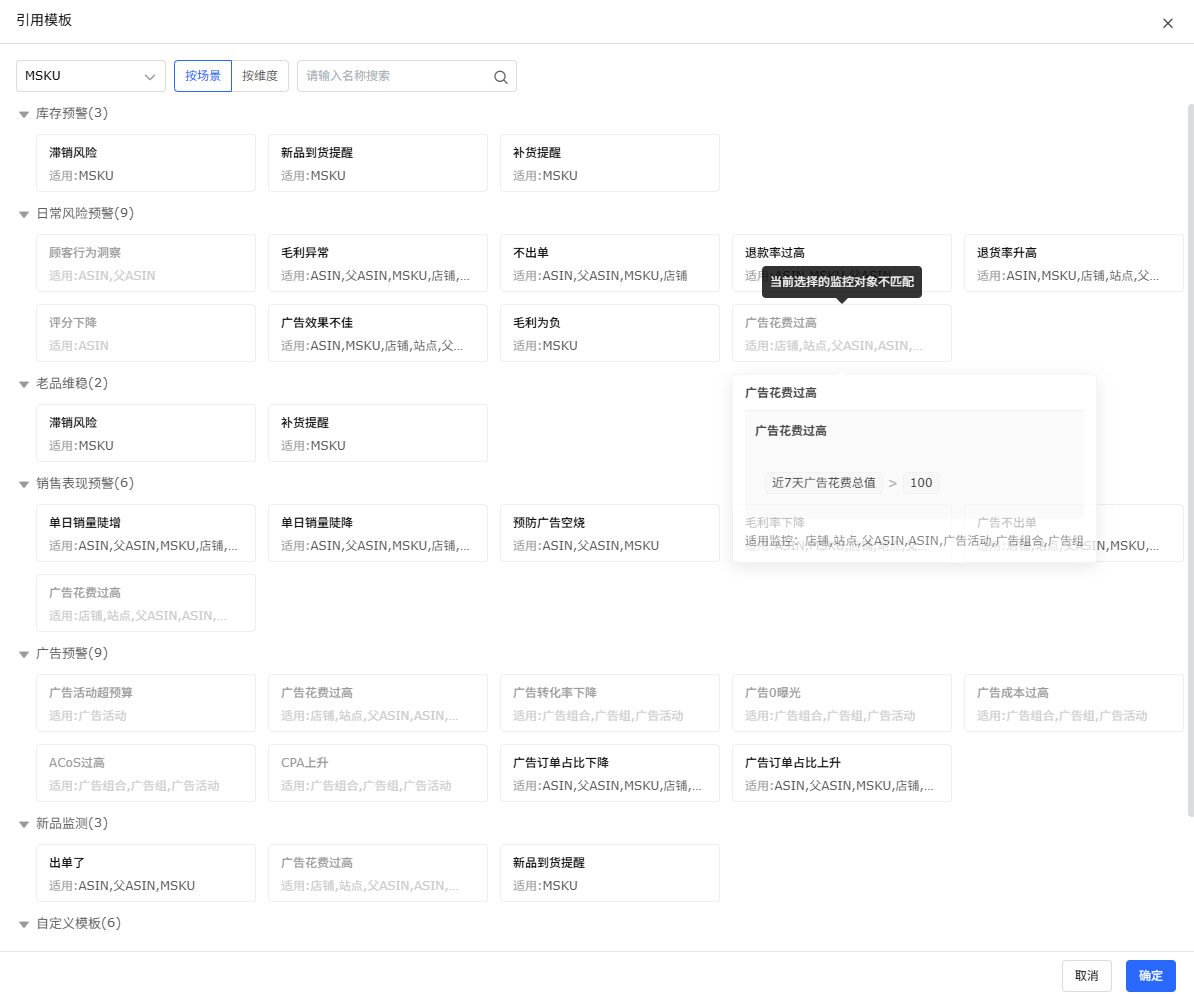Select 补货提醒 card under 老品维稳
Viewport: 1194px width, 997px height.
click(378, 433)
